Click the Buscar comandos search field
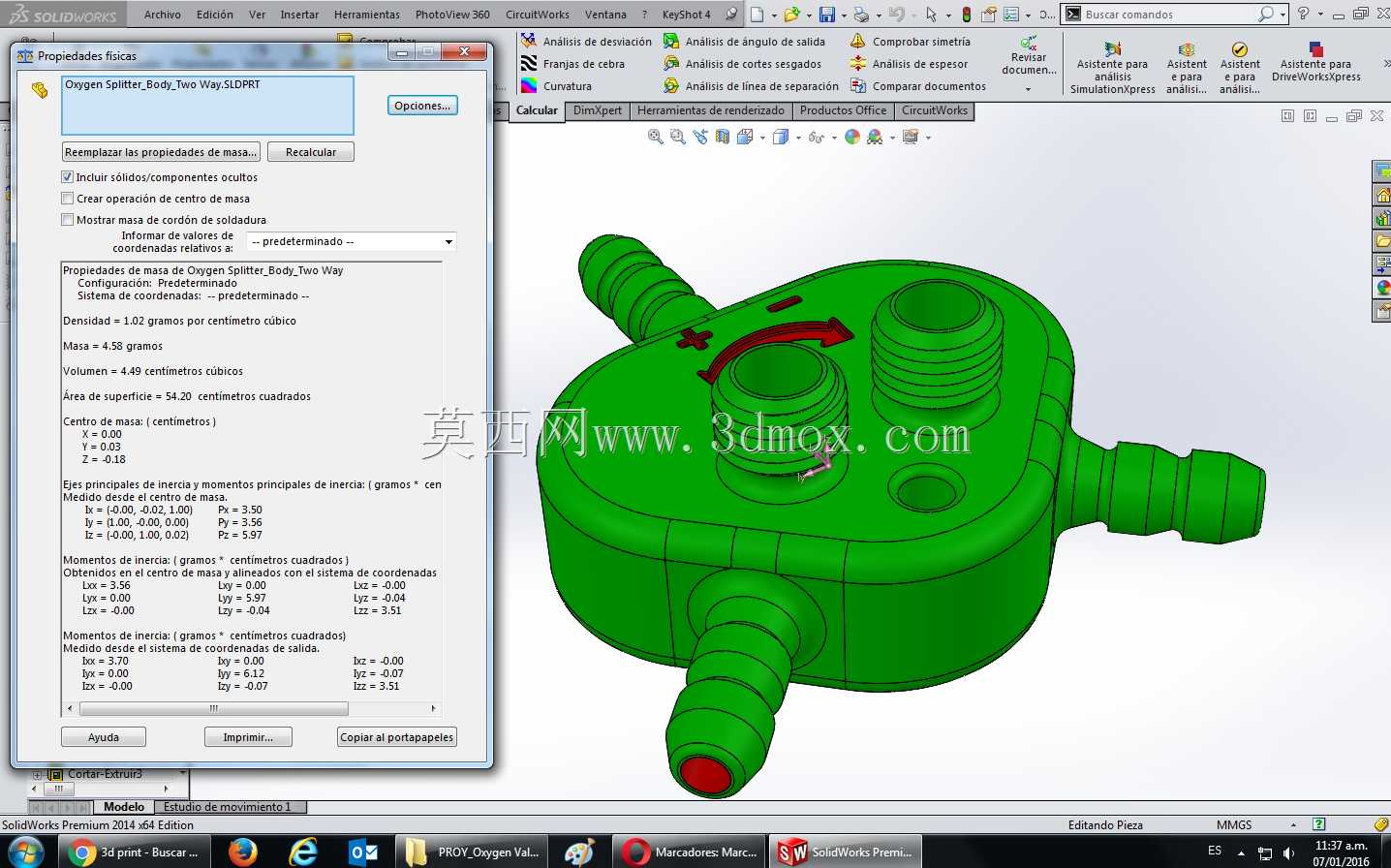The image size is (1391, 868). pos(1168,15)
